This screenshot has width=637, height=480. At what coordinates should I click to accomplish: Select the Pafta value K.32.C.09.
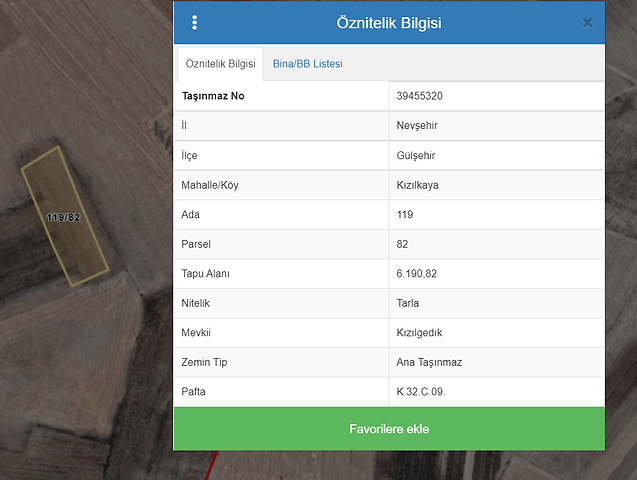coord(421,391)
